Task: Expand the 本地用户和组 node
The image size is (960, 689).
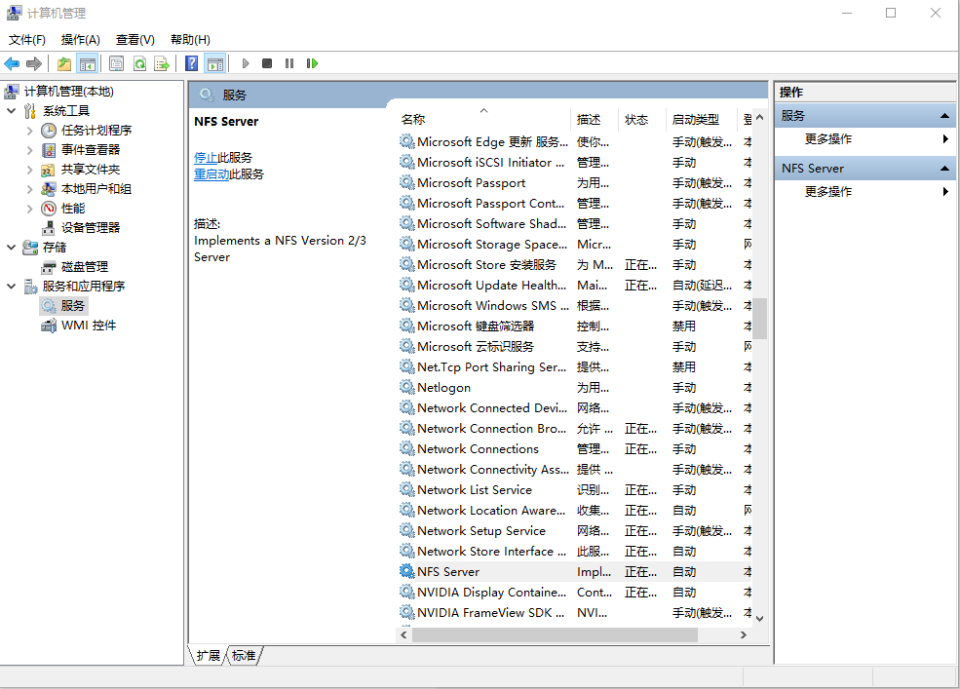Action: [29, 189]
